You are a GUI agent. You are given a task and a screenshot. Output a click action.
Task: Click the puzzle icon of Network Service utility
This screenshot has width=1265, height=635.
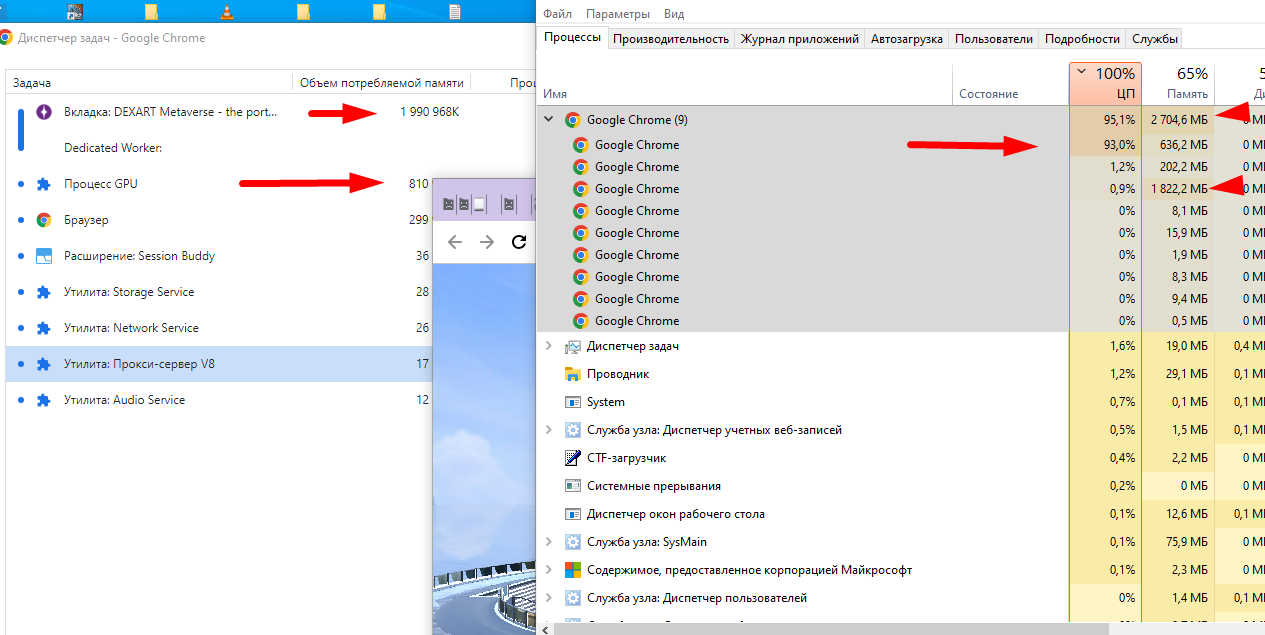(43, 328)
